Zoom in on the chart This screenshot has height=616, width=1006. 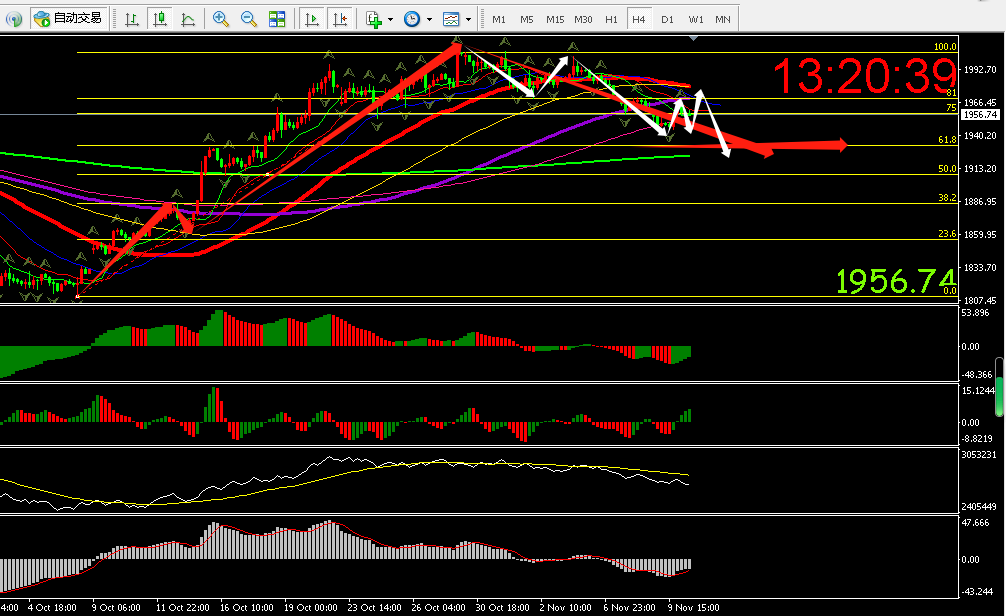click(x=221, y=19)
